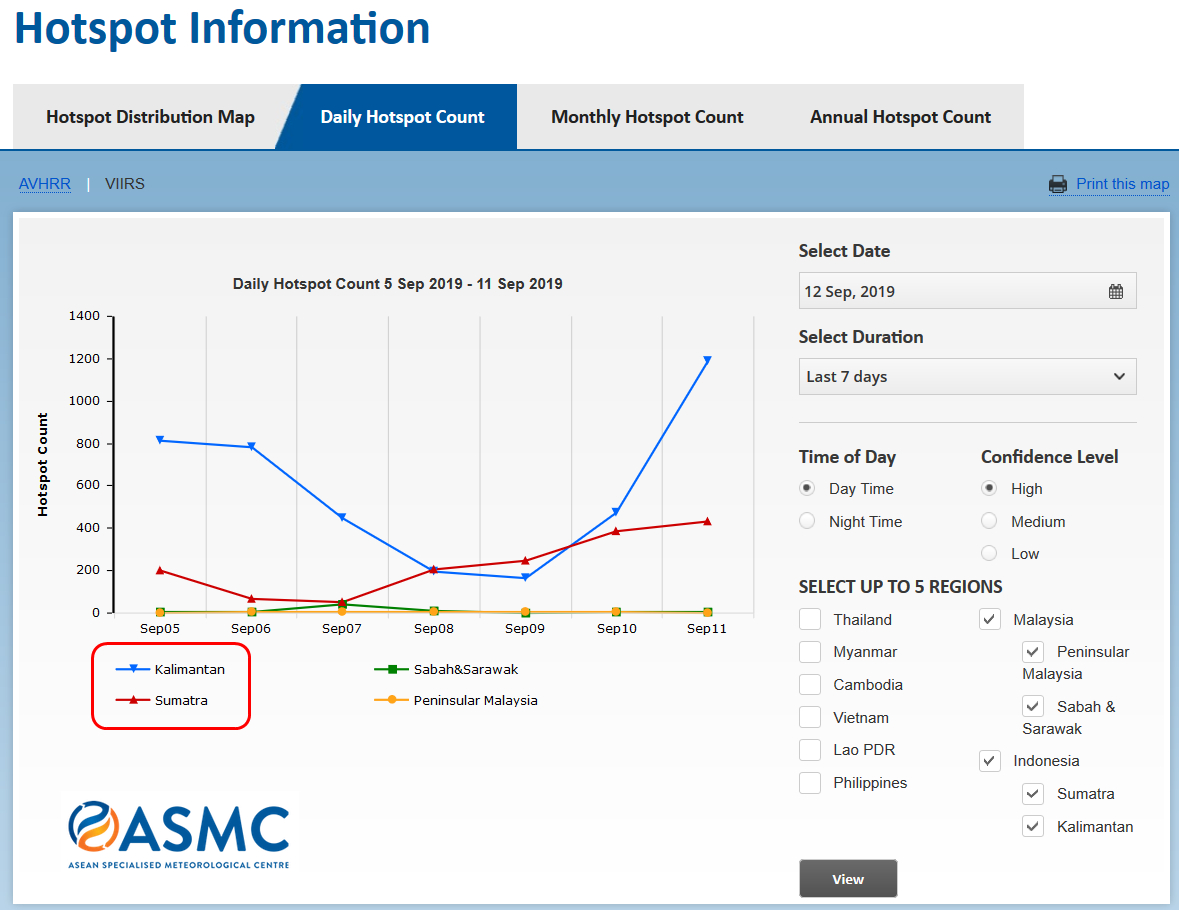
Task: Toggle Kalimantan series in chart legend
Action: pyautogui.click(x=189, y=669)
